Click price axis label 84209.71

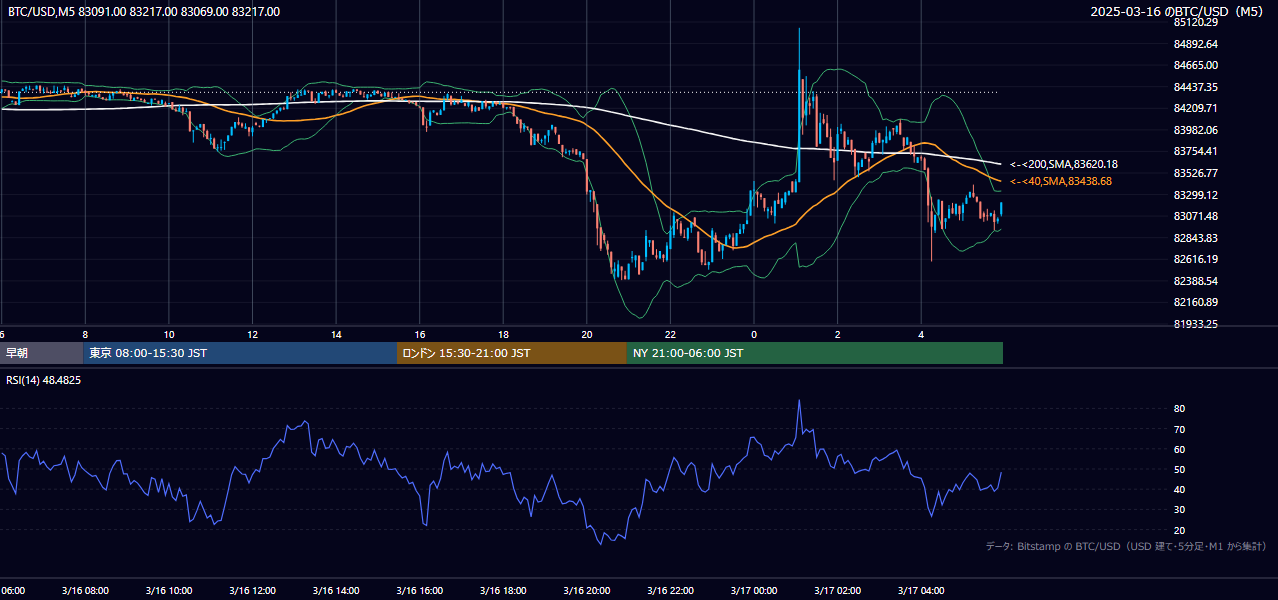coord(1195,108)
